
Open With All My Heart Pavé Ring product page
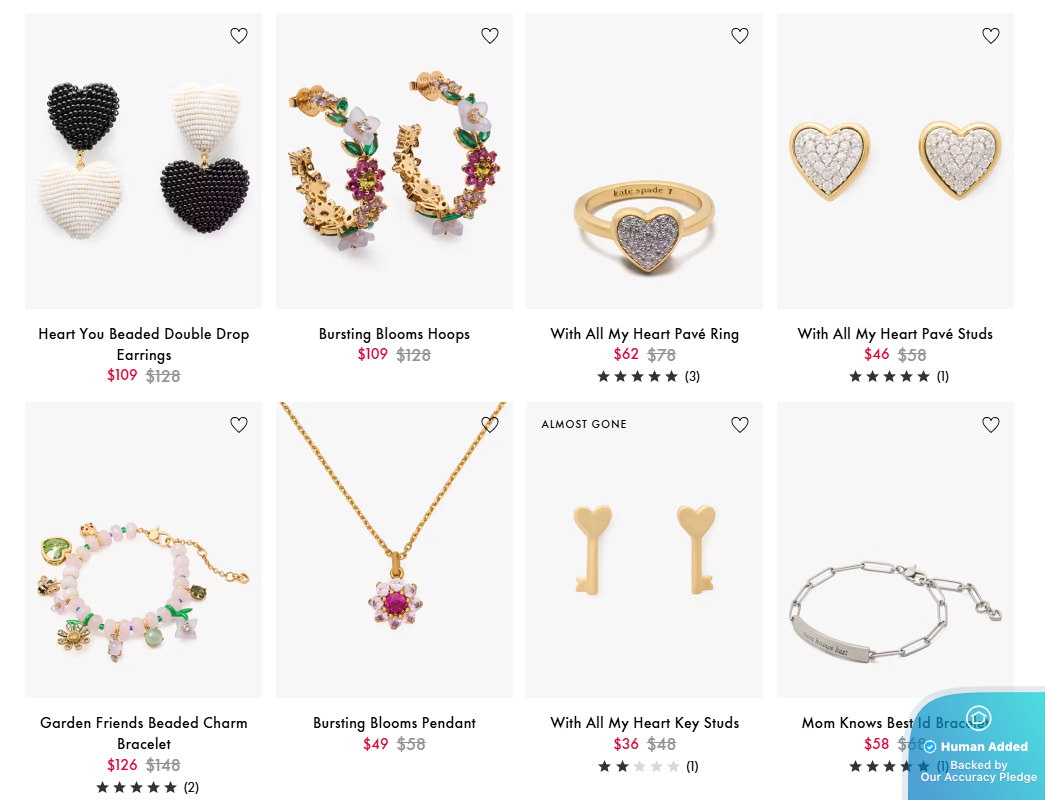point(644,334)
